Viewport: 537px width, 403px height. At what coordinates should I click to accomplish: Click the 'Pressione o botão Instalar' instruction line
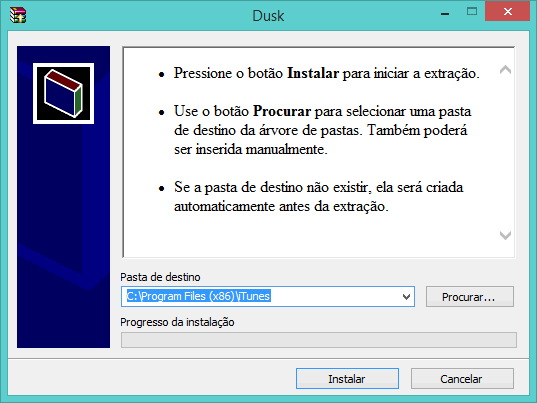[326, 73]
